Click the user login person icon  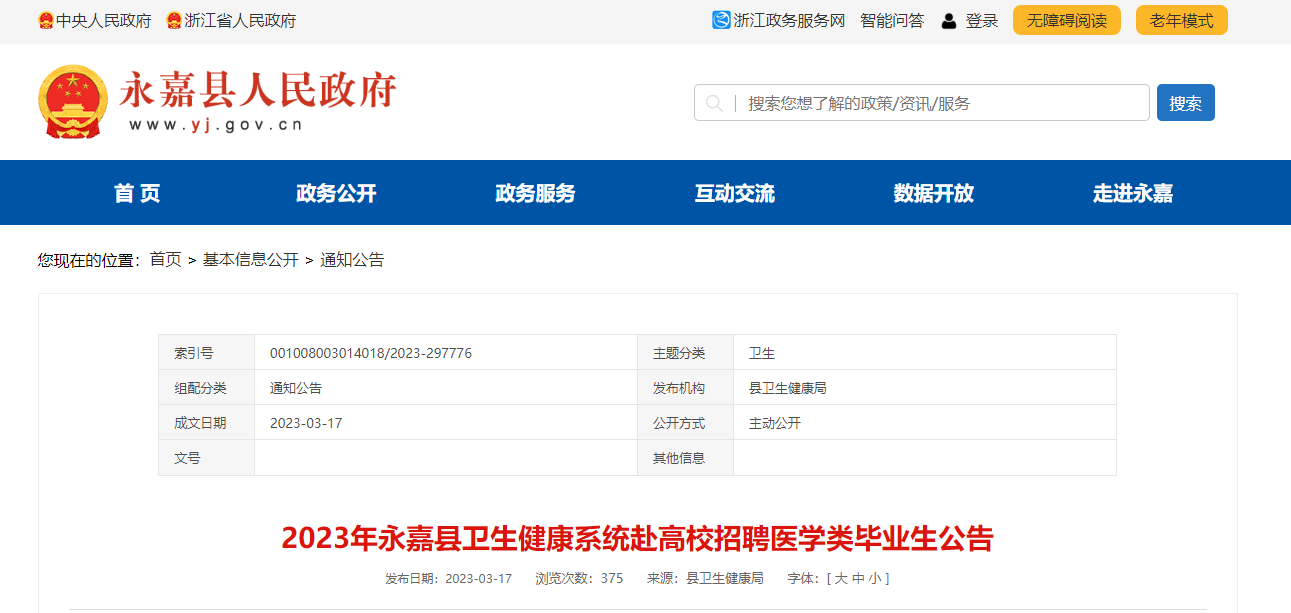tap(949, 21)
